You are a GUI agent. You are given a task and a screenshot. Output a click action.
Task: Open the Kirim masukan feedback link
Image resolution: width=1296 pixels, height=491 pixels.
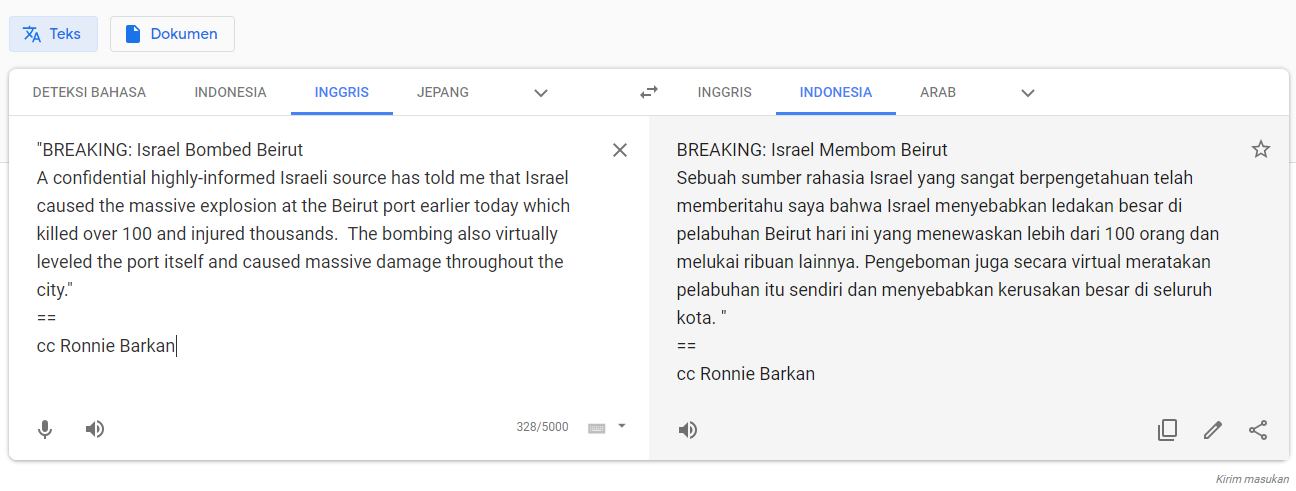[1252, 479]
